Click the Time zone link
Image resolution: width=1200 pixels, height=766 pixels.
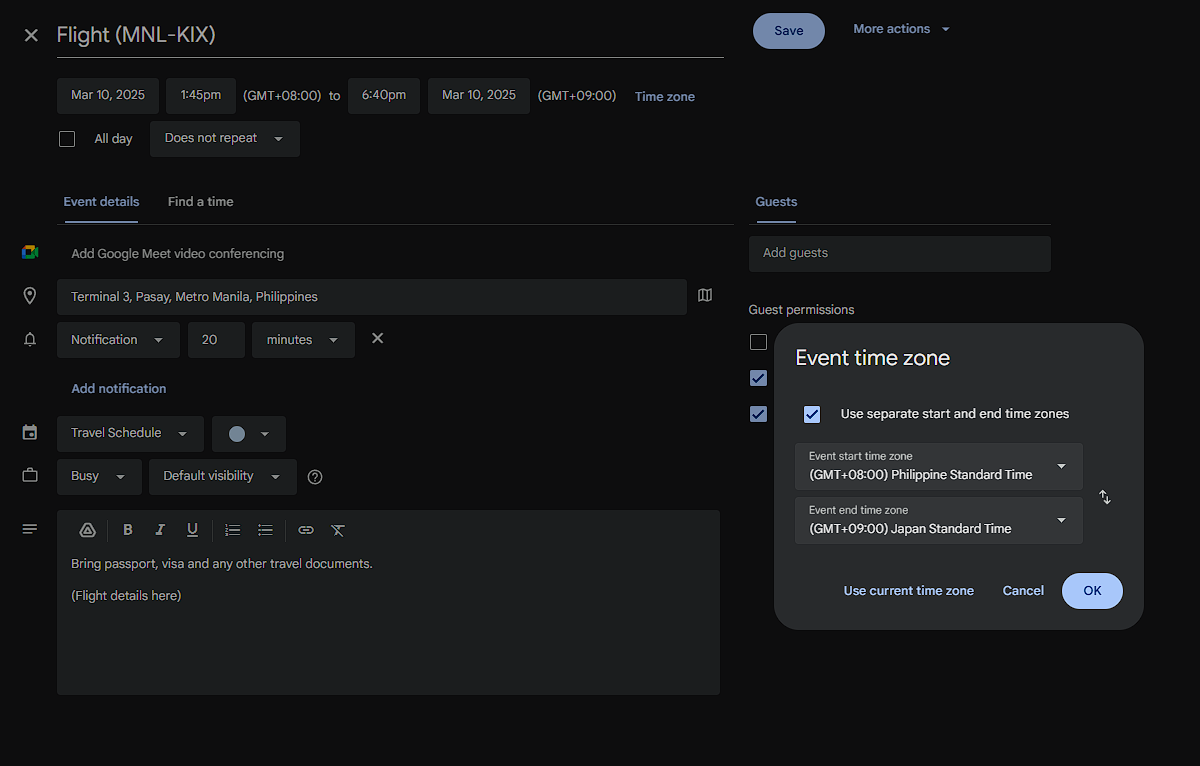click(x=665, y=97)
